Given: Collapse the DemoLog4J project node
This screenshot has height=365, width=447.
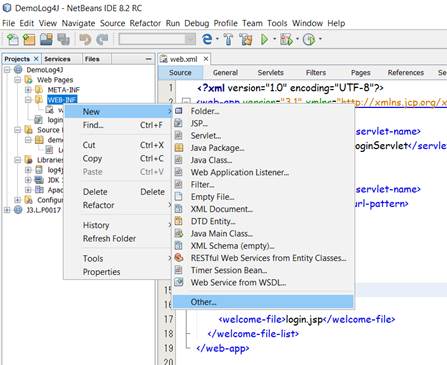Looking at the screenshot, I should (x=7, y=70).
